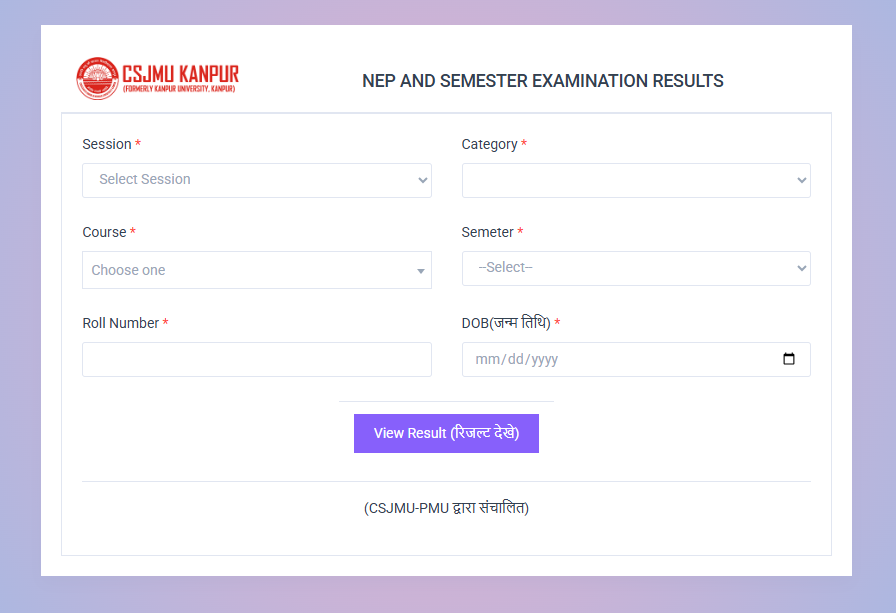Viewport: 896px width, 613px height.
Task: Click the Course dropdown chevron arrow
Action: click(420, 269)
